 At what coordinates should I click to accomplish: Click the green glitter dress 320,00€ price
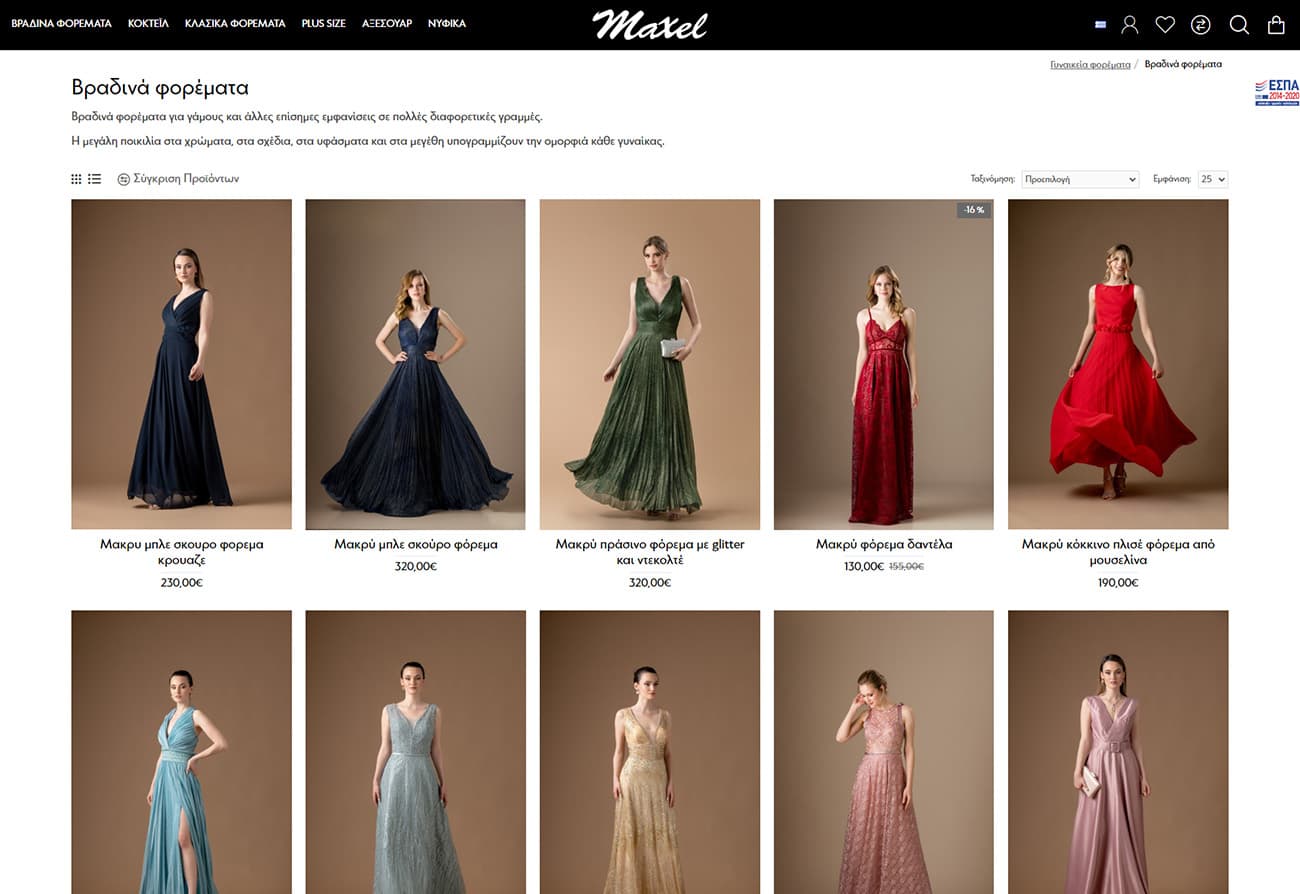coord(650,583)
